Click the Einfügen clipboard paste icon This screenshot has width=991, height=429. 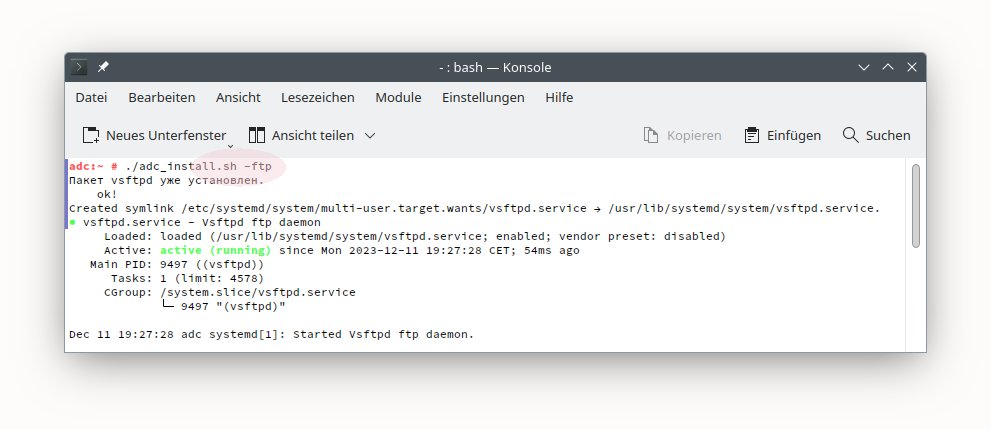click(753, 135)
